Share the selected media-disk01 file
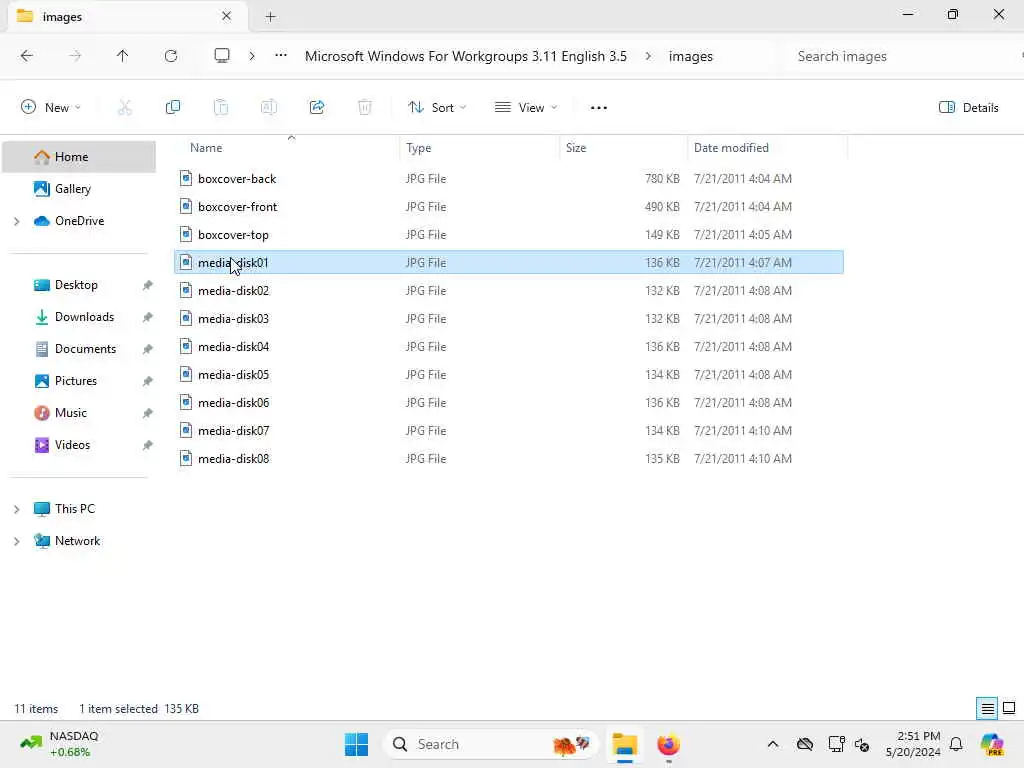This screenshot has height=768, width=1024. click(x=317, y=108)
